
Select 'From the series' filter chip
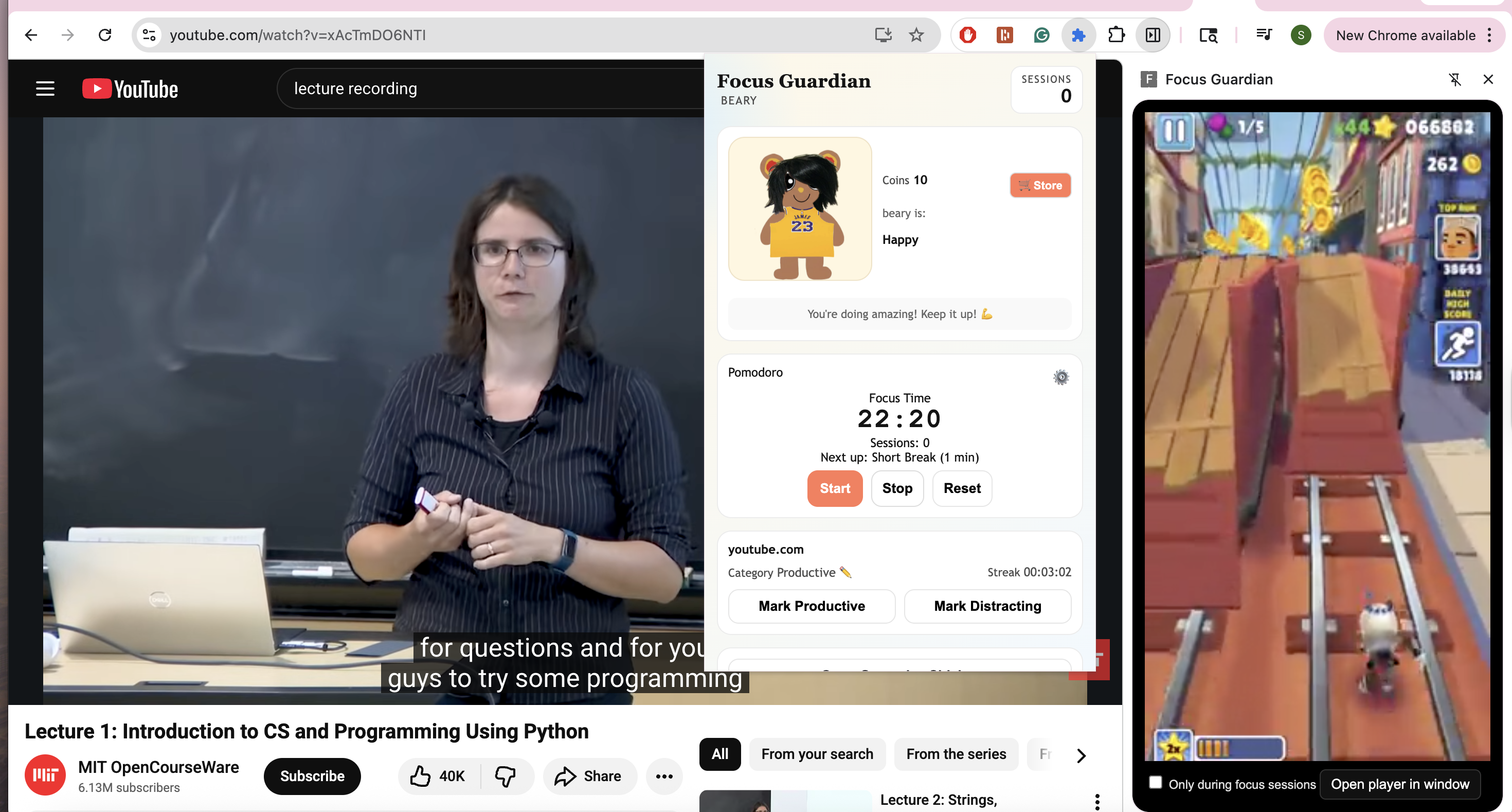(956, 754)
